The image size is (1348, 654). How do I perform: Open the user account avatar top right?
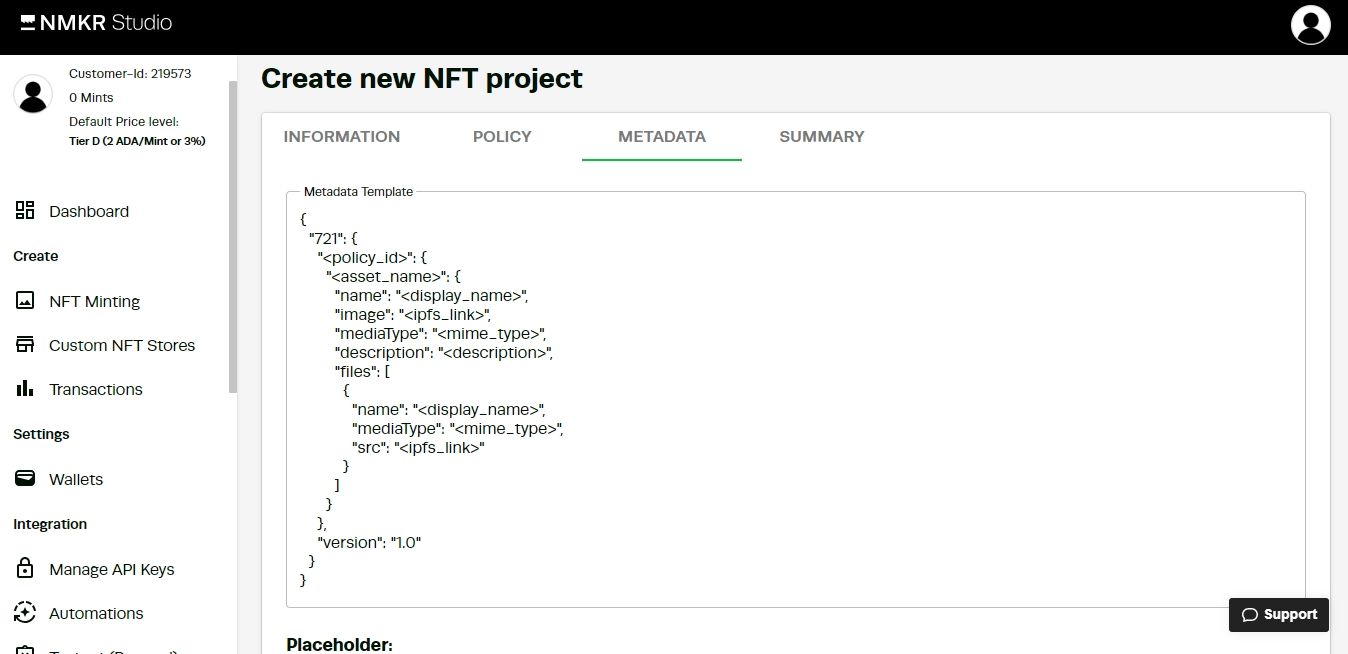click(1310, 26)
